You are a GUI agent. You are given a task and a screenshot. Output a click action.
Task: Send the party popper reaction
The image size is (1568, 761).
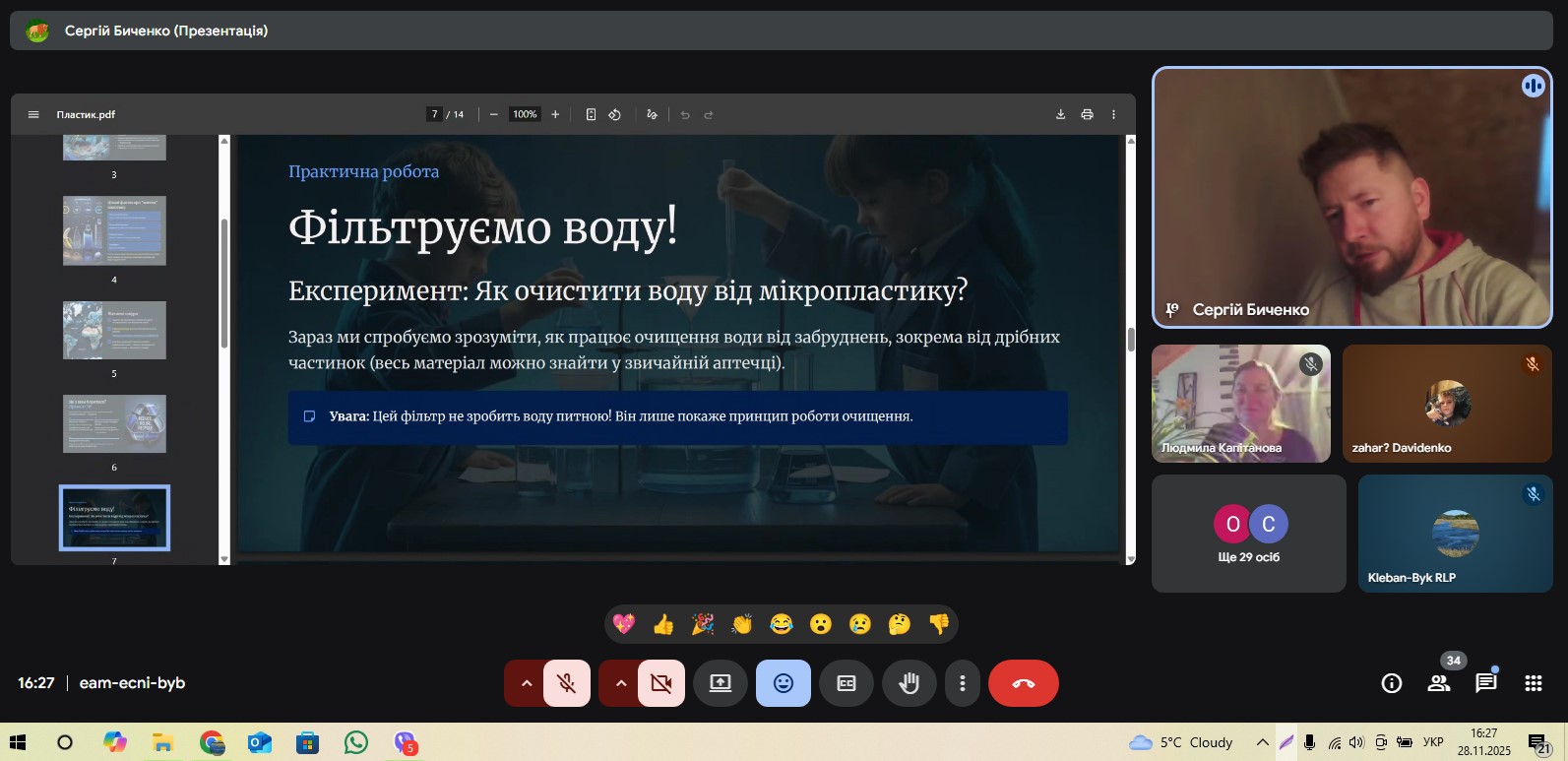(703, 624)
